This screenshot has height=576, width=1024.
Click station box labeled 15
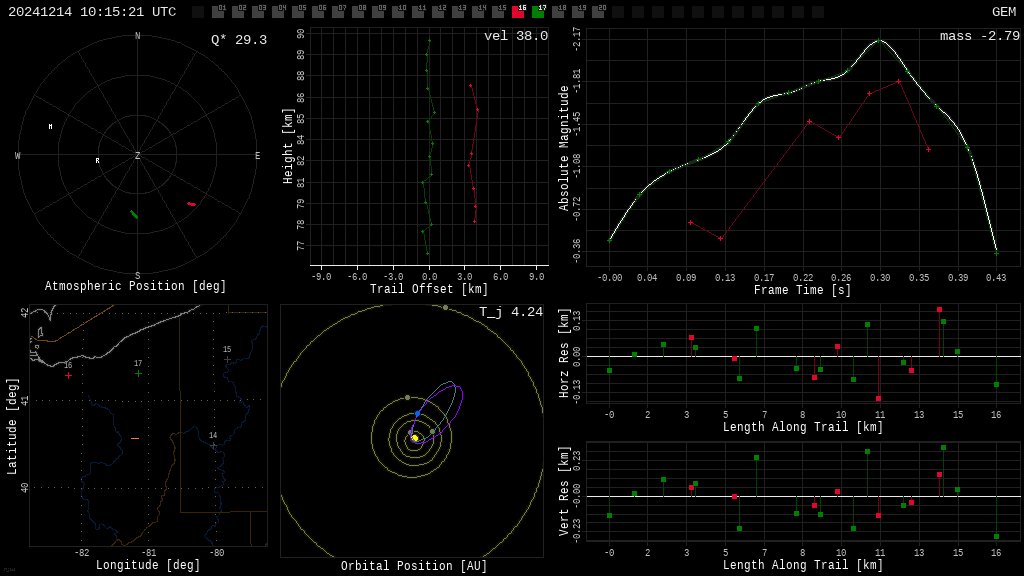(498, 12)
